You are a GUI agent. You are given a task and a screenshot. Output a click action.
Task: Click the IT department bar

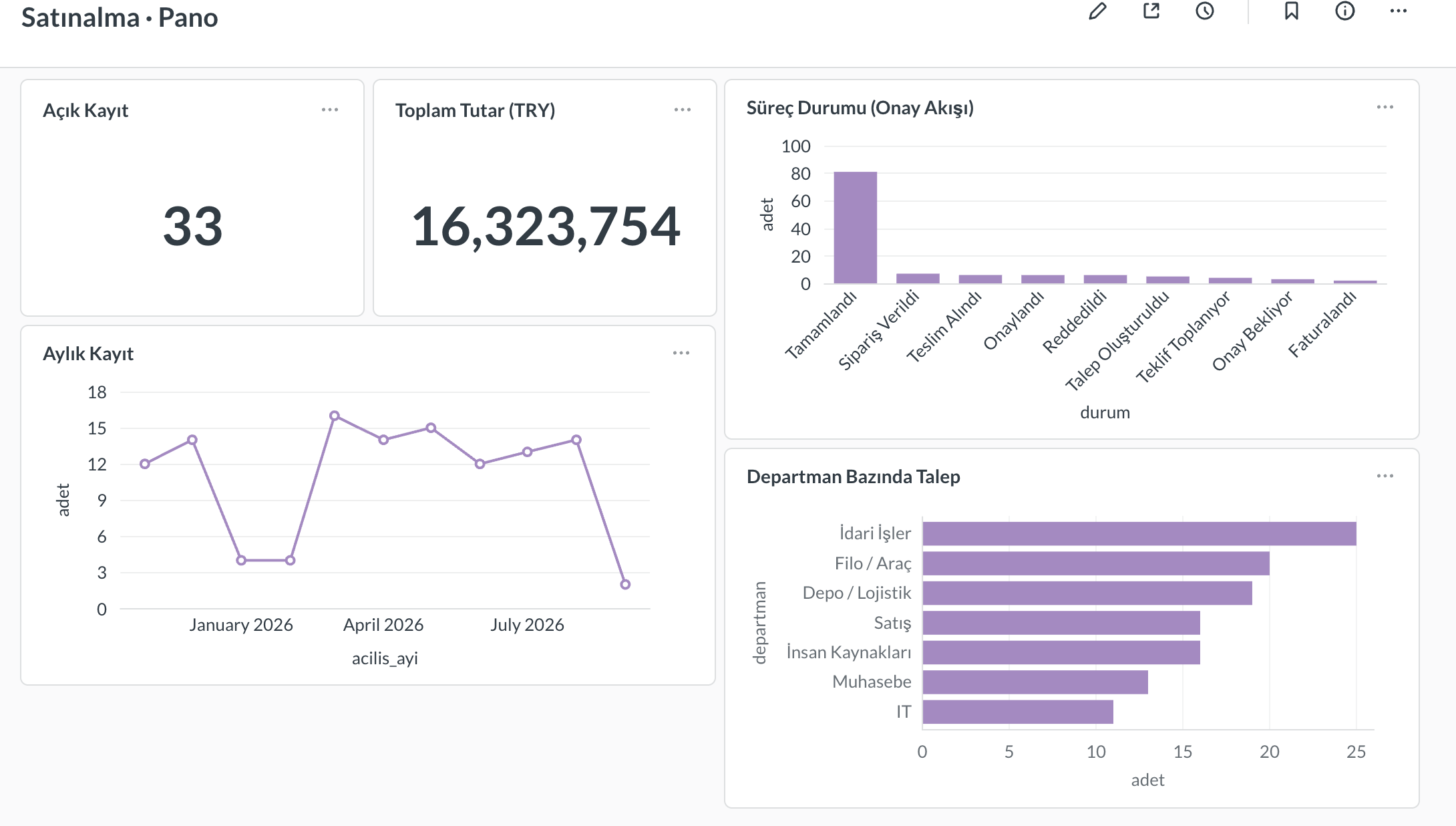pos(1018,712)
